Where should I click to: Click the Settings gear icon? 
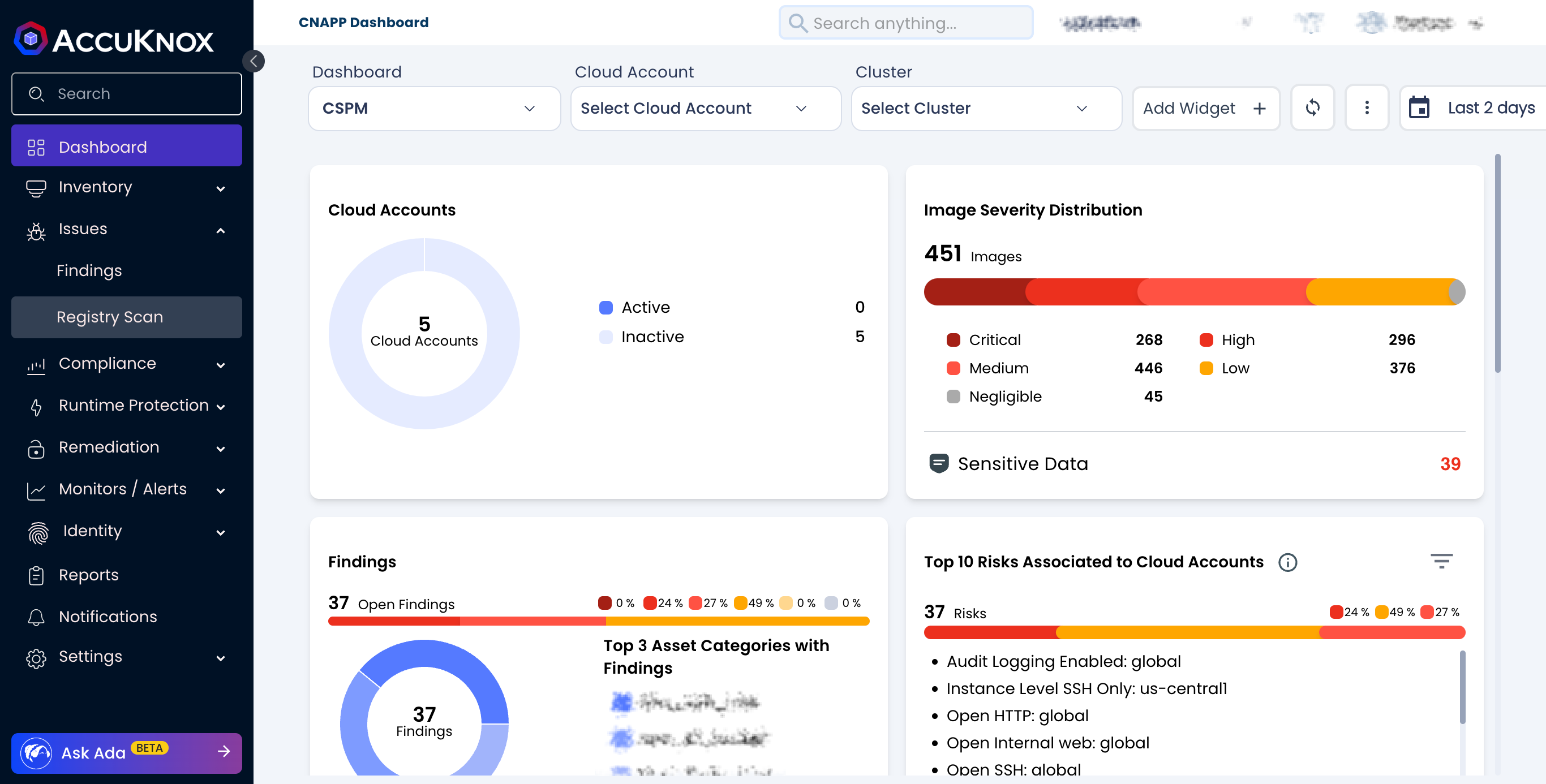coord(36,658)
